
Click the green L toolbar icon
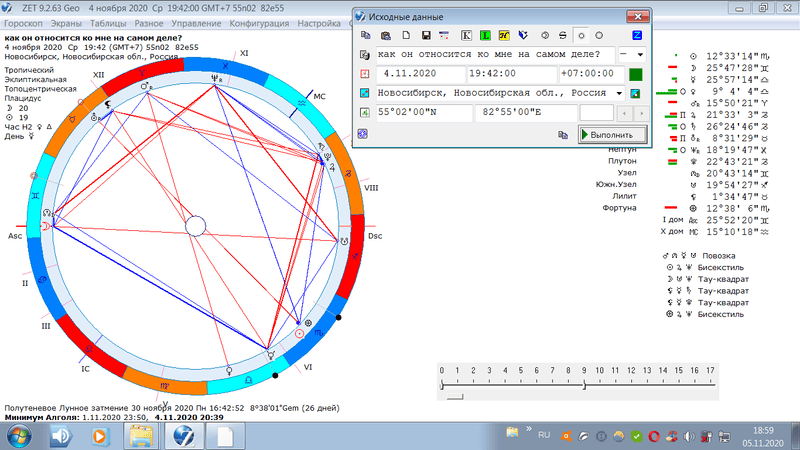coord(484,36)
